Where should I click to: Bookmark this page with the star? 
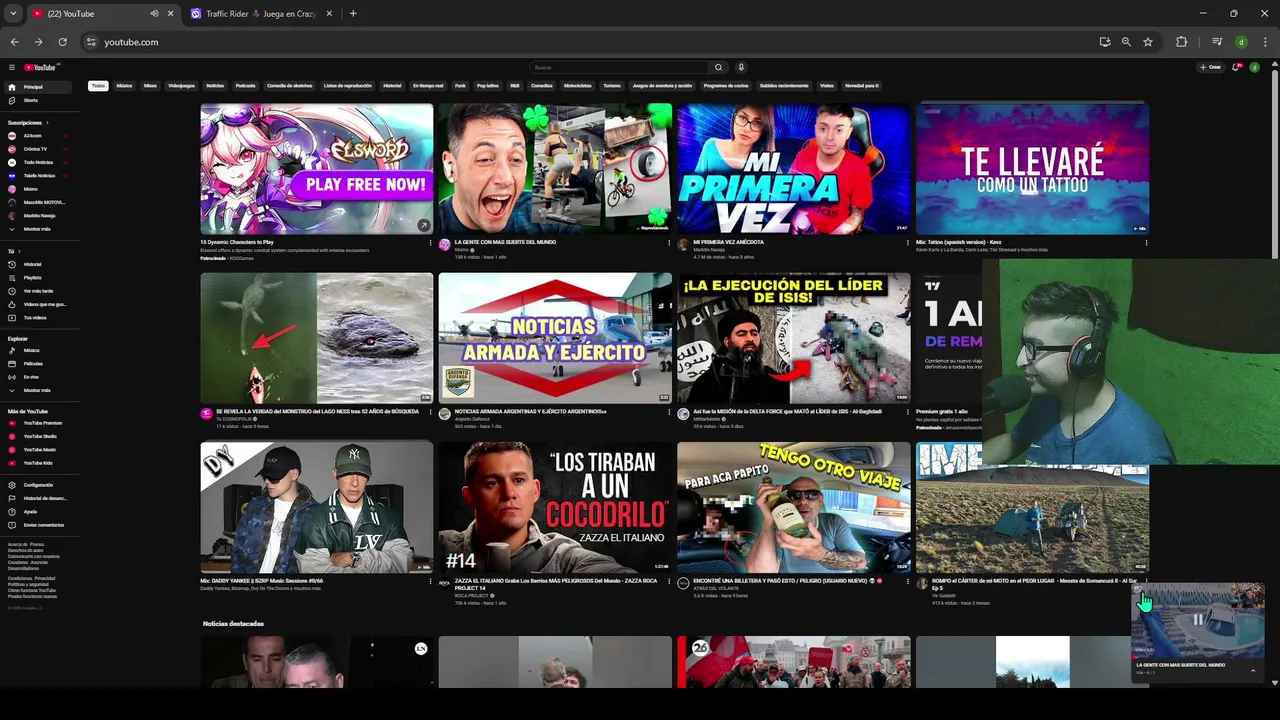[x=1148, y=42]
